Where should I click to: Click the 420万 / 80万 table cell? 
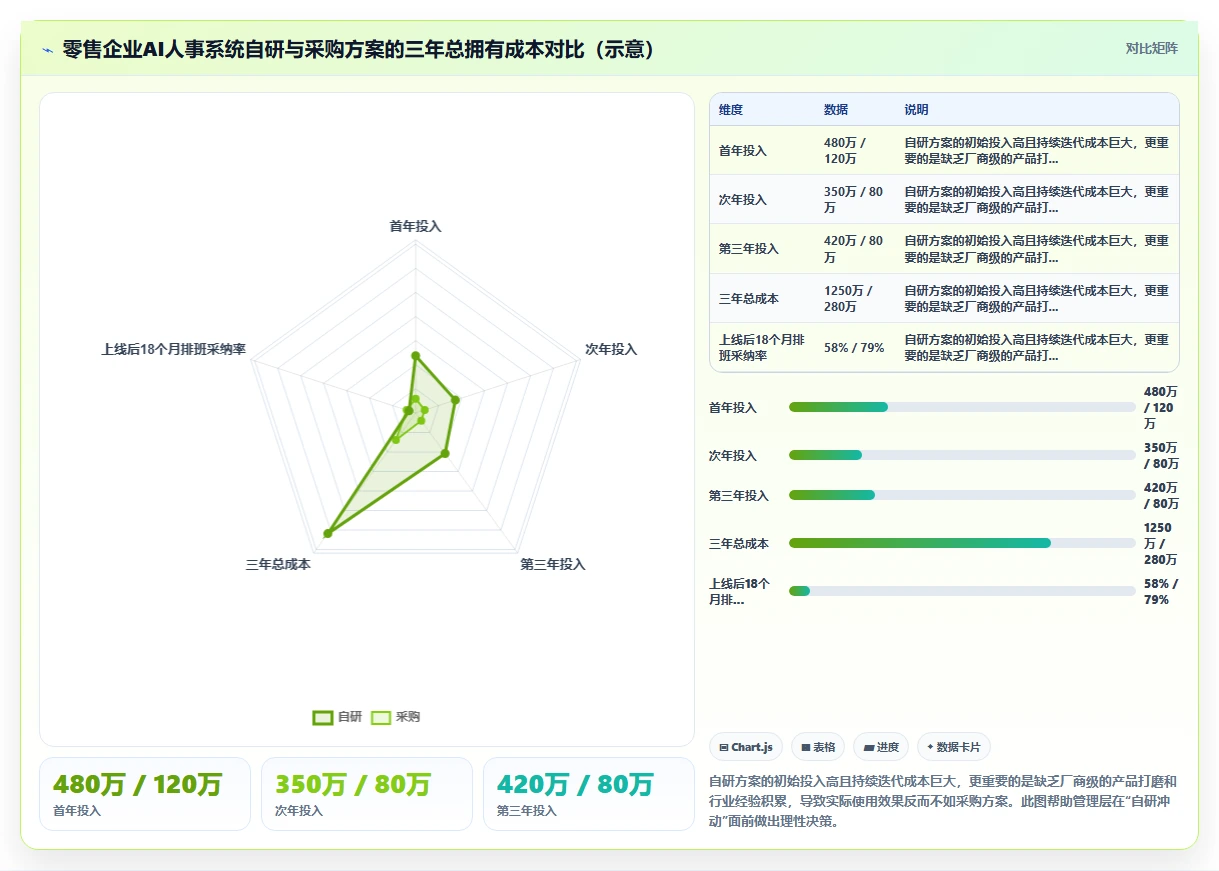click(855, 249)
